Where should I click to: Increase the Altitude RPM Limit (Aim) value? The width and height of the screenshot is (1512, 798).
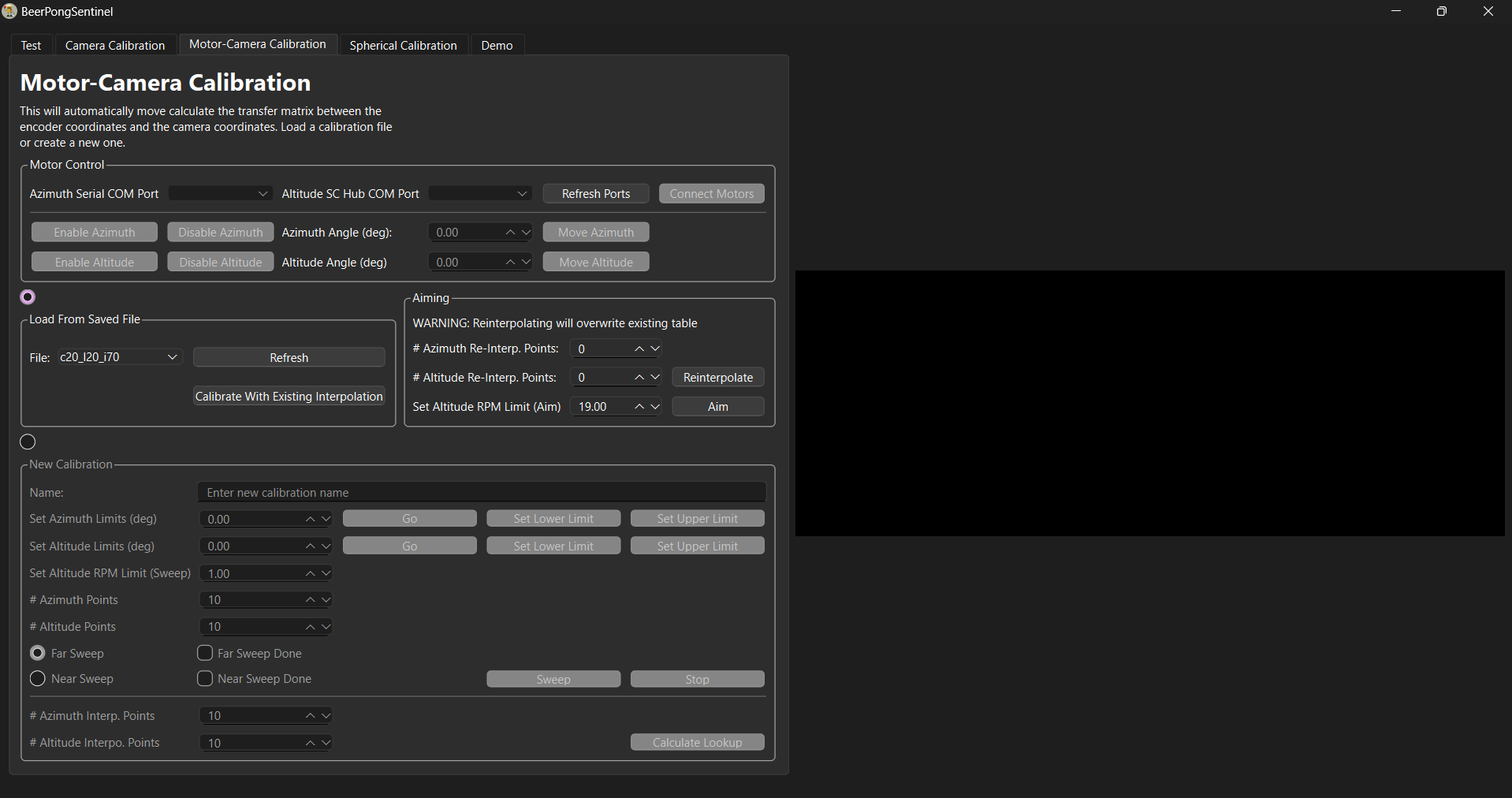(639, 407)
